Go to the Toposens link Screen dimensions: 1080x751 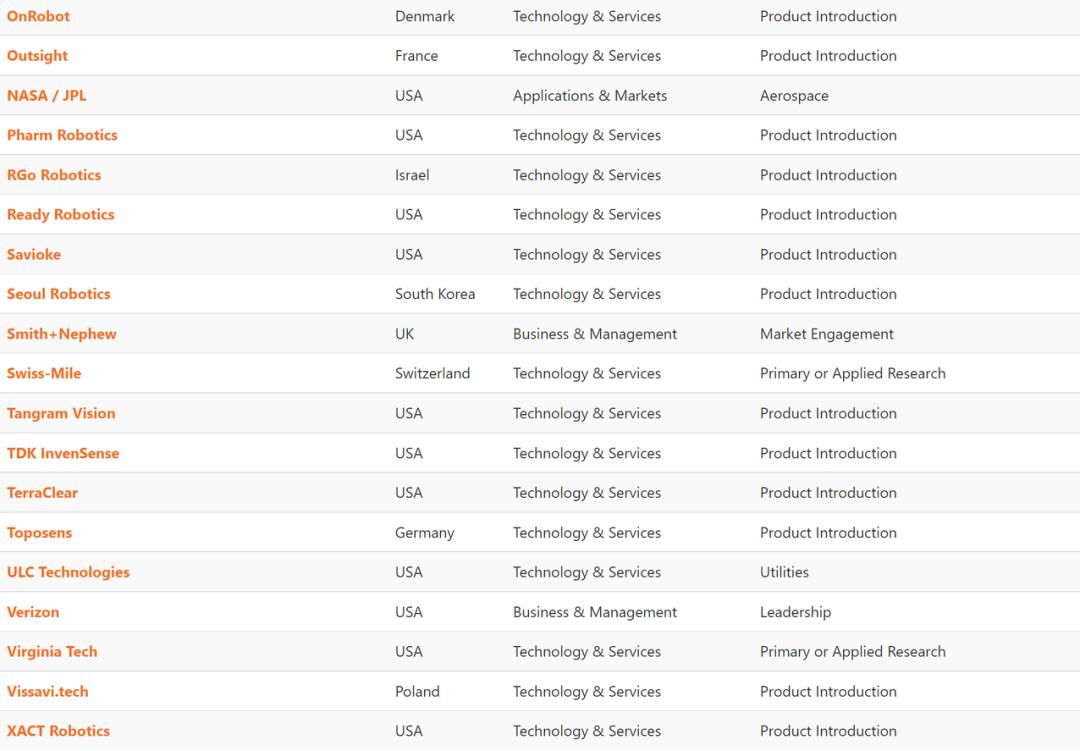pyautogui.click(x=39, y=533)
